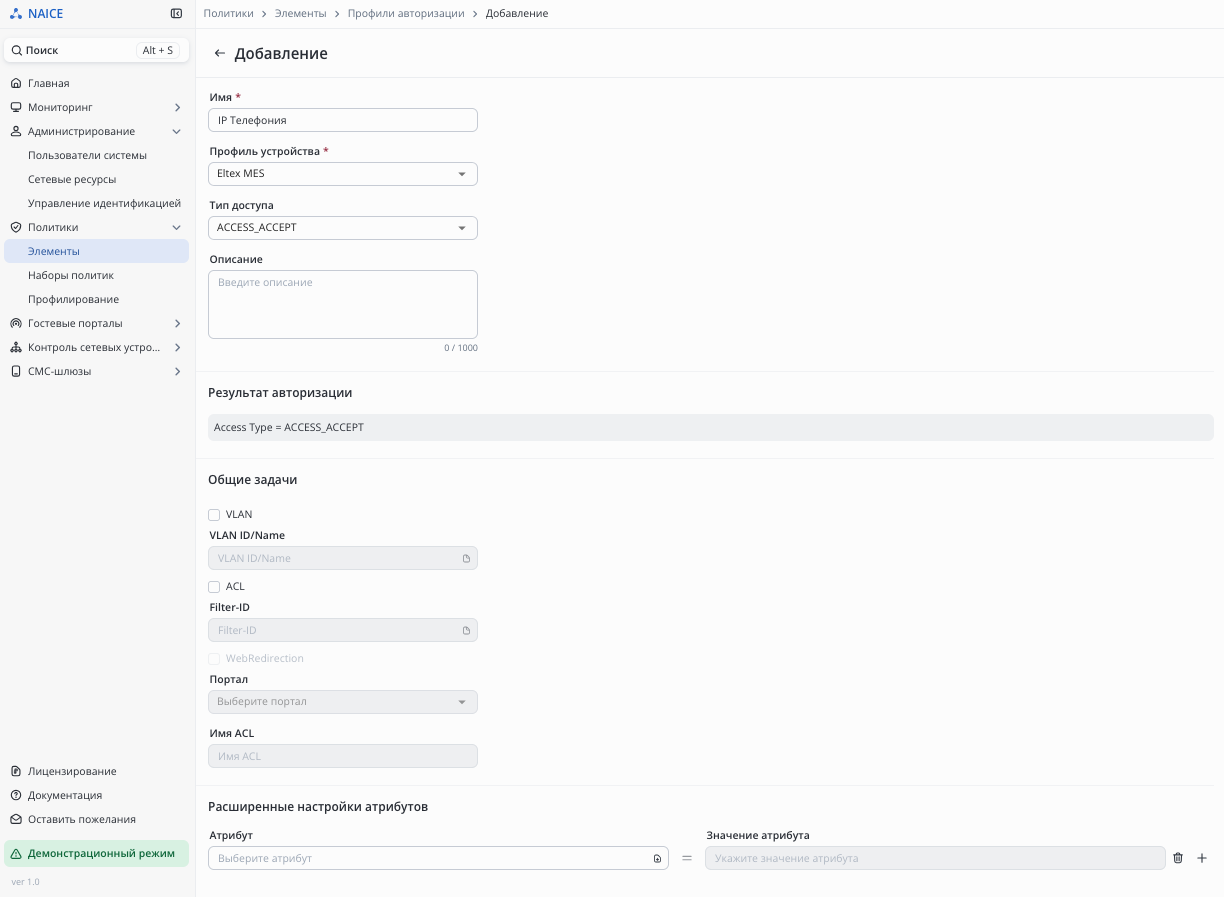Click the icon inside the Атрибут field

[657, 859]
